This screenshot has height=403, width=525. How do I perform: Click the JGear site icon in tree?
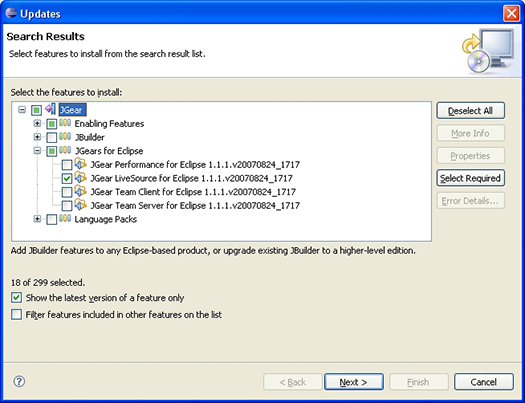51,109
